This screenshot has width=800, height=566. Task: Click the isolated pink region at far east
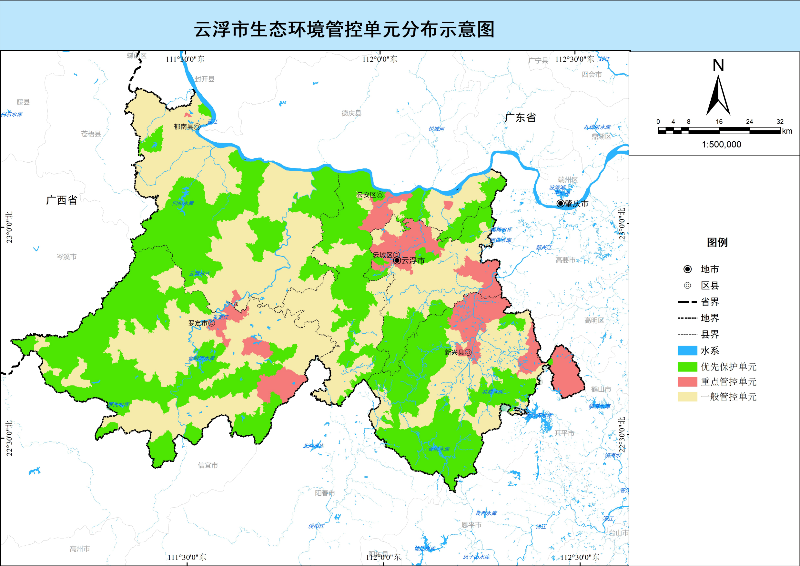[565, 372]
